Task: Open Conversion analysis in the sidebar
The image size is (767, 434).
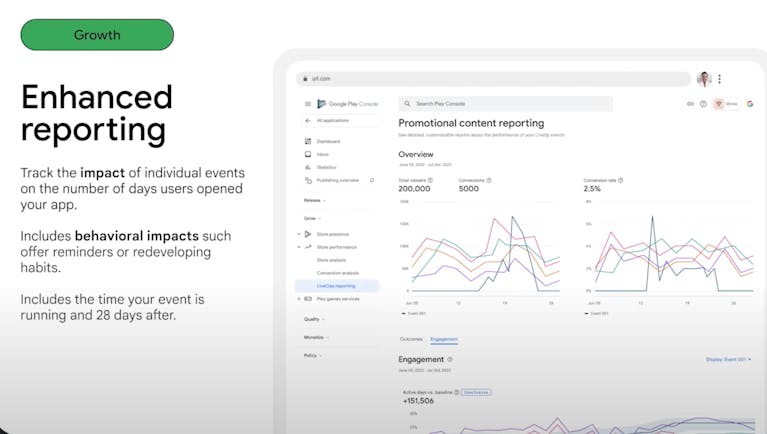Action: 338,273
